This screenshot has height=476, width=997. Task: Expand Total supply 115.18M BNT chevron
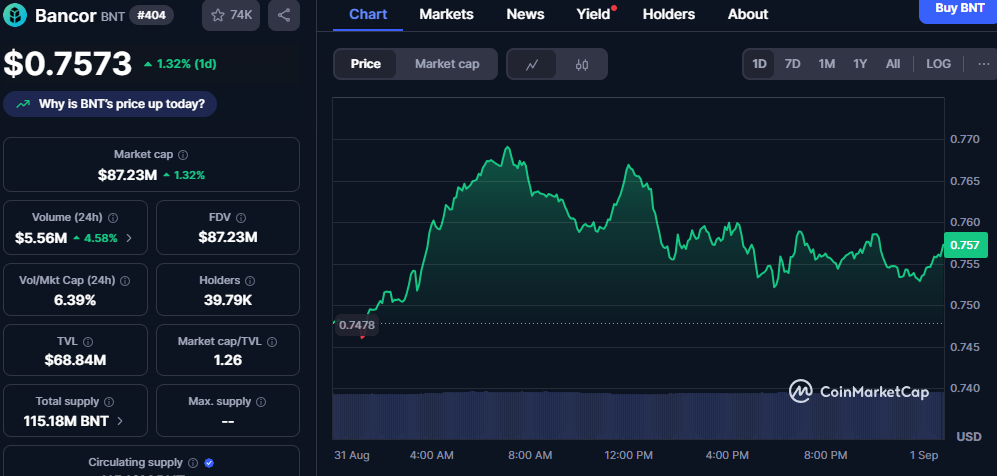pos(120,421)
